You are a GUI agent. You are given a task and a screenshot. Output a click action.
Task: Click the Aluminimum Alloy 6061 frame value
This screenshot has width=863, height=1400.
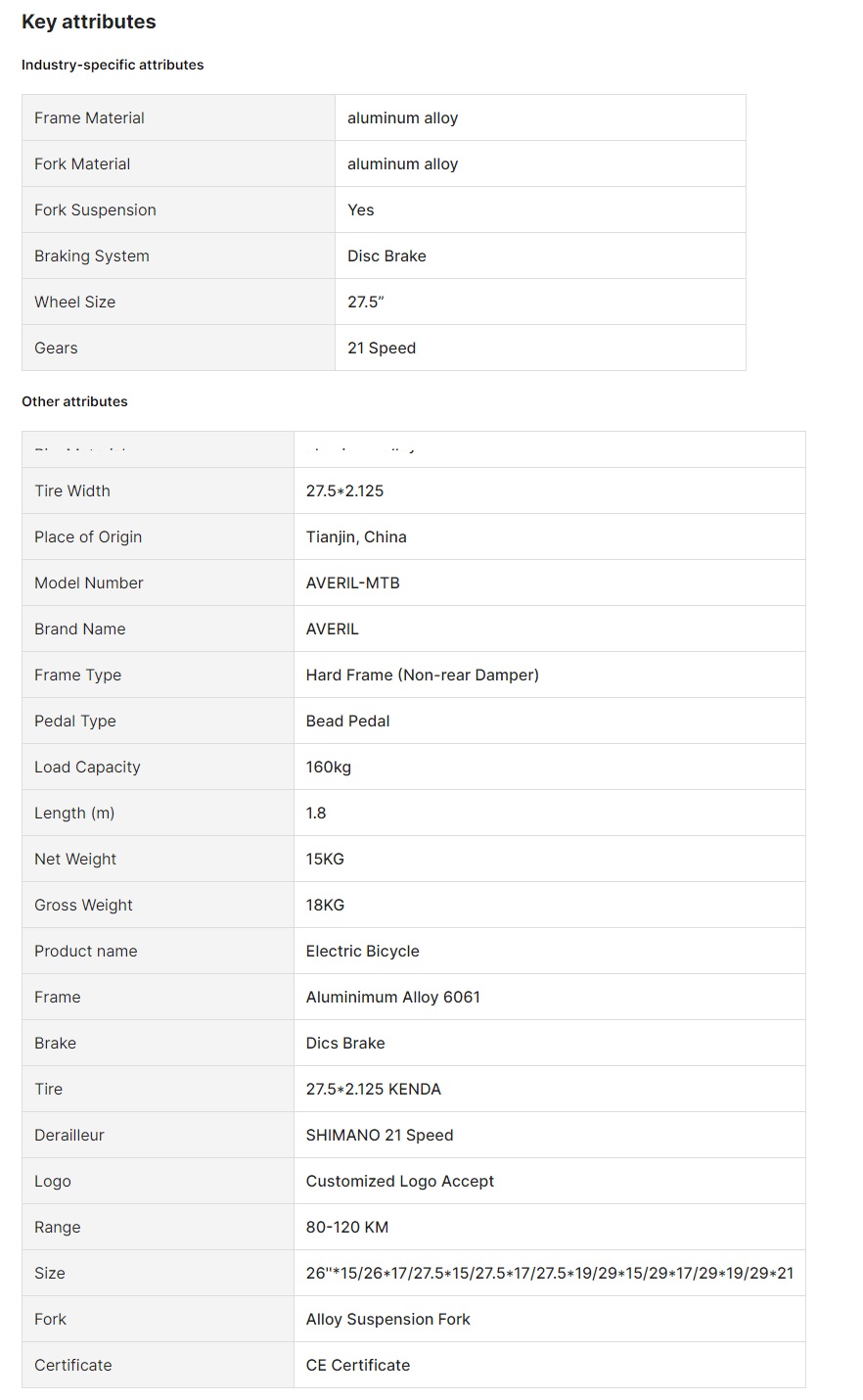[x=392, y=997]
